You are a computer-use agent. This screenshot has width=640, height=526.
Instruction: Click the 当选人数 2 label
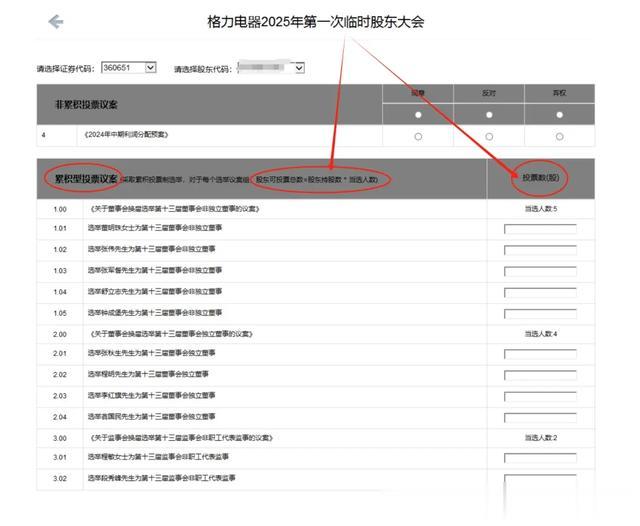(541, 438)
